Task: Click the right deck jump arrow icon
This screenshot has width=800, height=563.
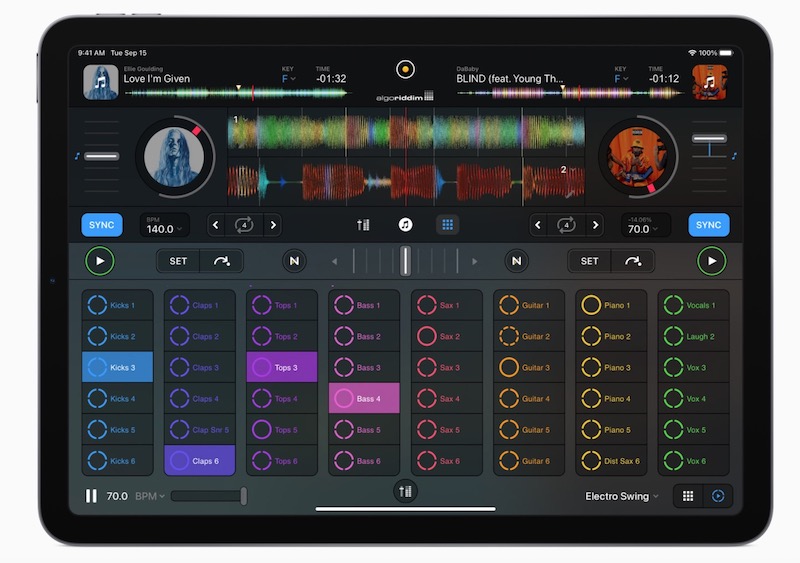Action: click(633, 261)
